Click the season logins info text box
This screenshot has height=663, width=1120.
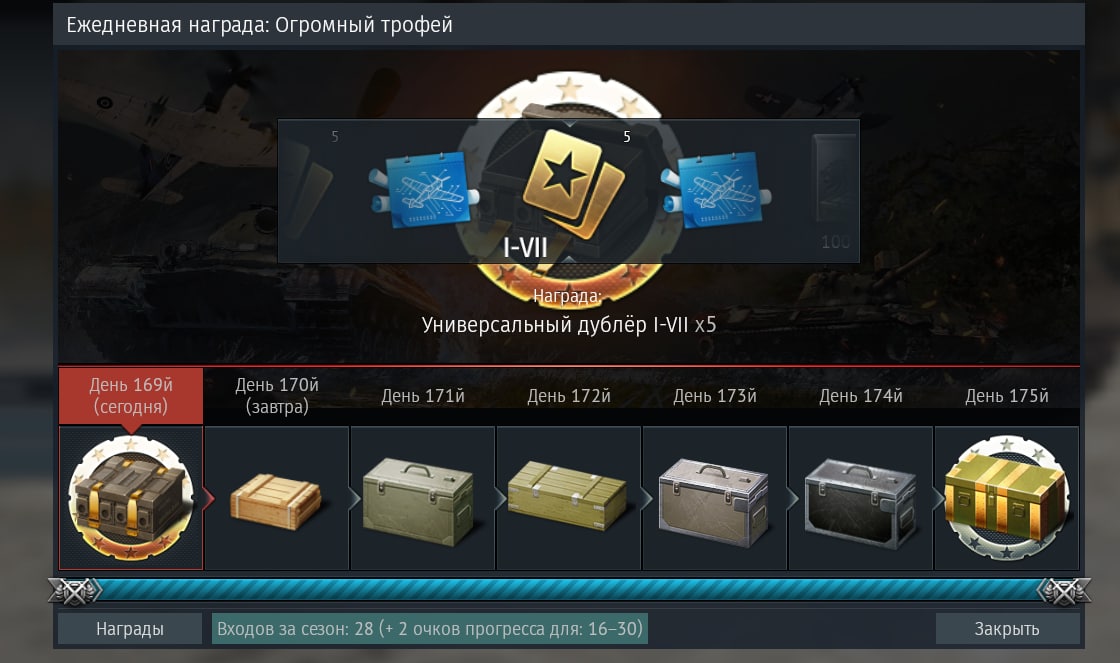pos(429,629)
